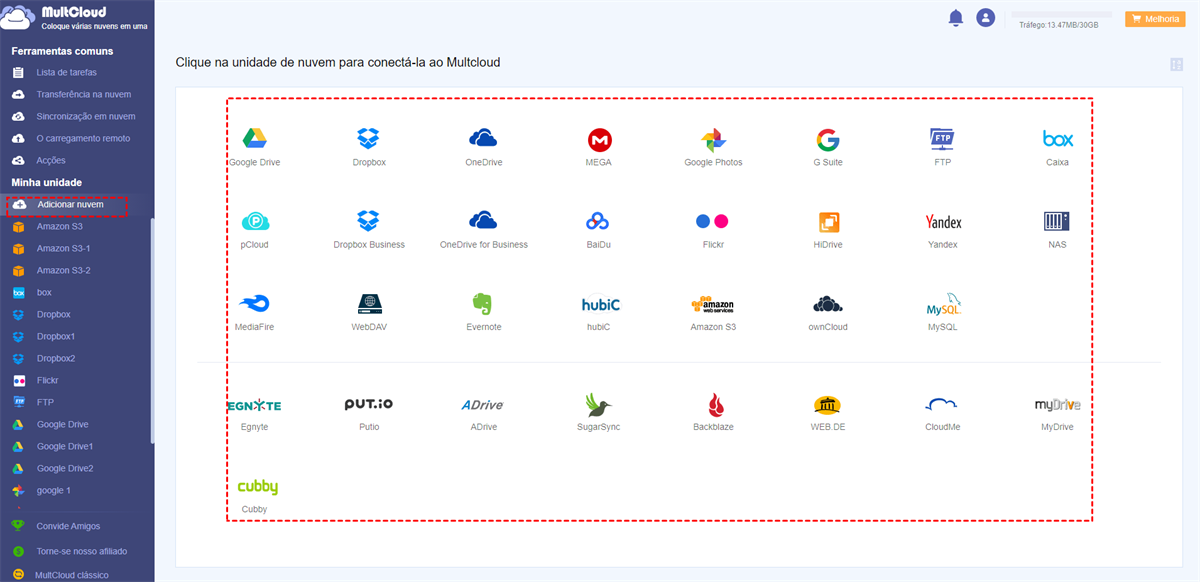
Task: Select the MySQL dolphin icon
Action: coord(943,305)
